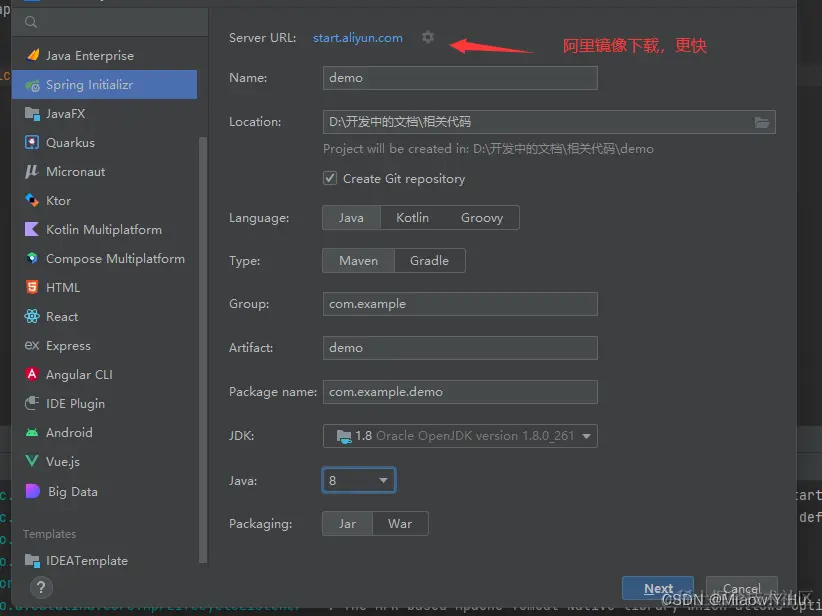Click the Android robot icon
Screen dimensions: 822x616
(x=33, y=433)
